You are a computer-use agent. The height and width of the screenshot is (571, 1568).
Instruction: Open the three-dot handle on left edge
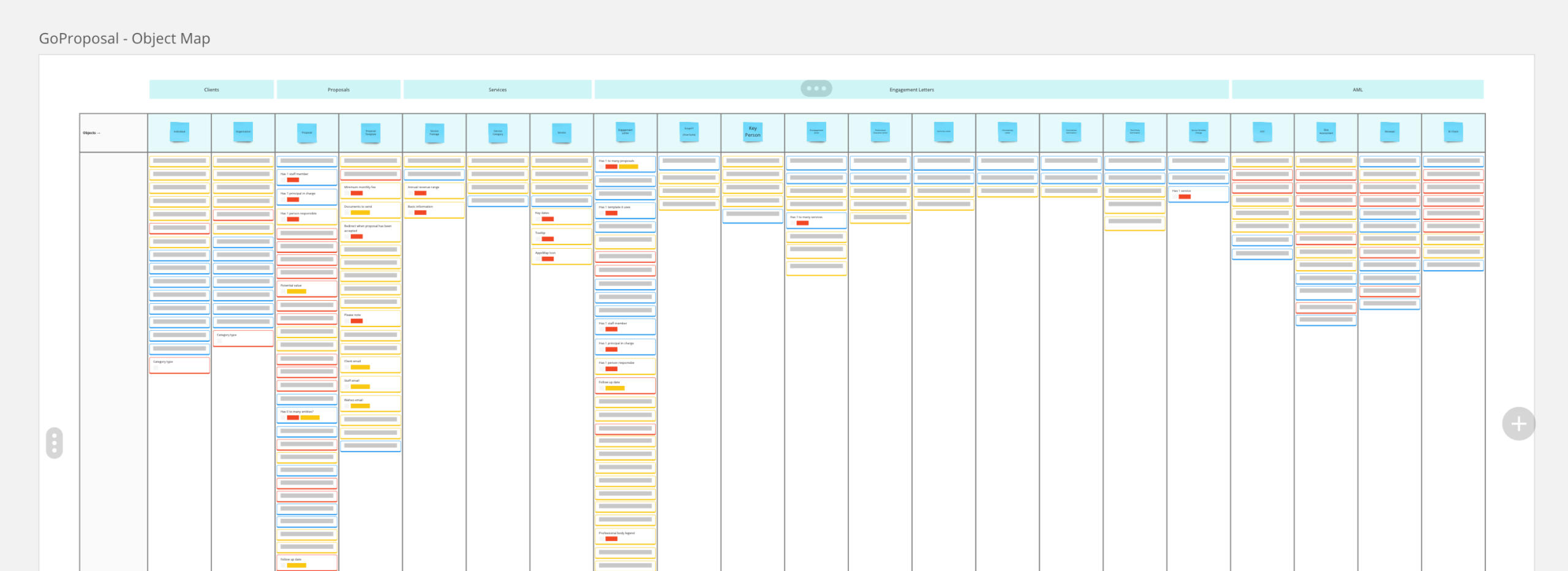point(55,442)
